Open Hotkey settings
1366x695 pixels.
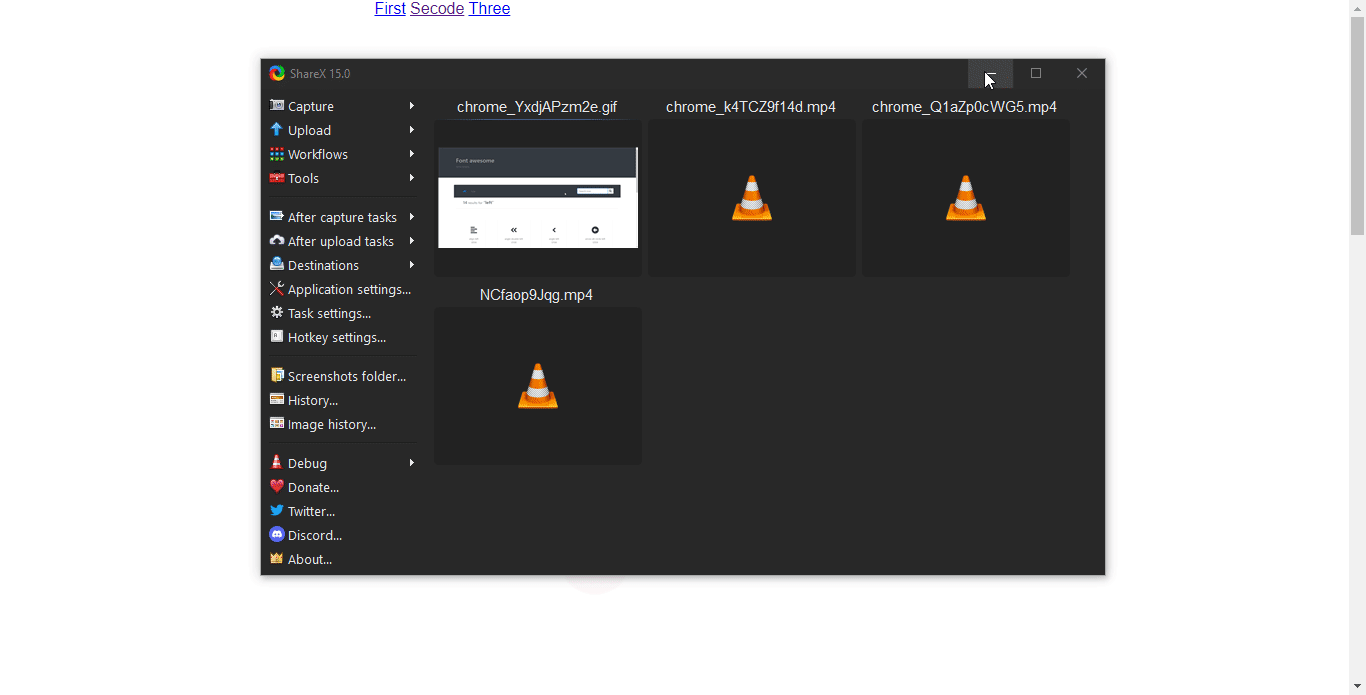pyautogui.click(x=342, y=337)
